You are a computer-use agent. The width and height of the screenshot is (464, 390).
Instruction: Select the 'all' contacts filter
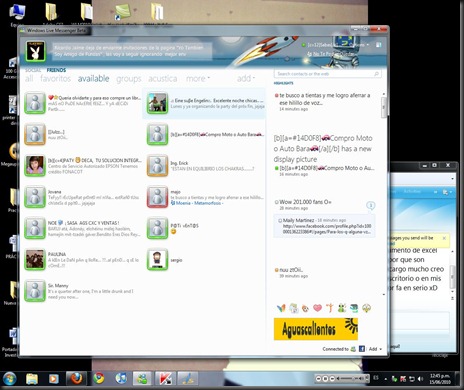29,79
